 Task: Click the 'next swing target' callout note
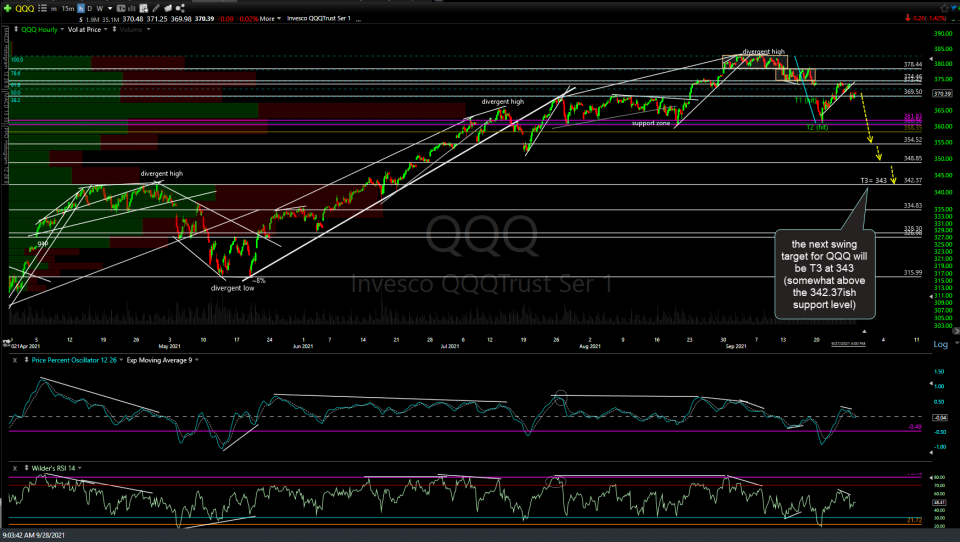(824, 274)
